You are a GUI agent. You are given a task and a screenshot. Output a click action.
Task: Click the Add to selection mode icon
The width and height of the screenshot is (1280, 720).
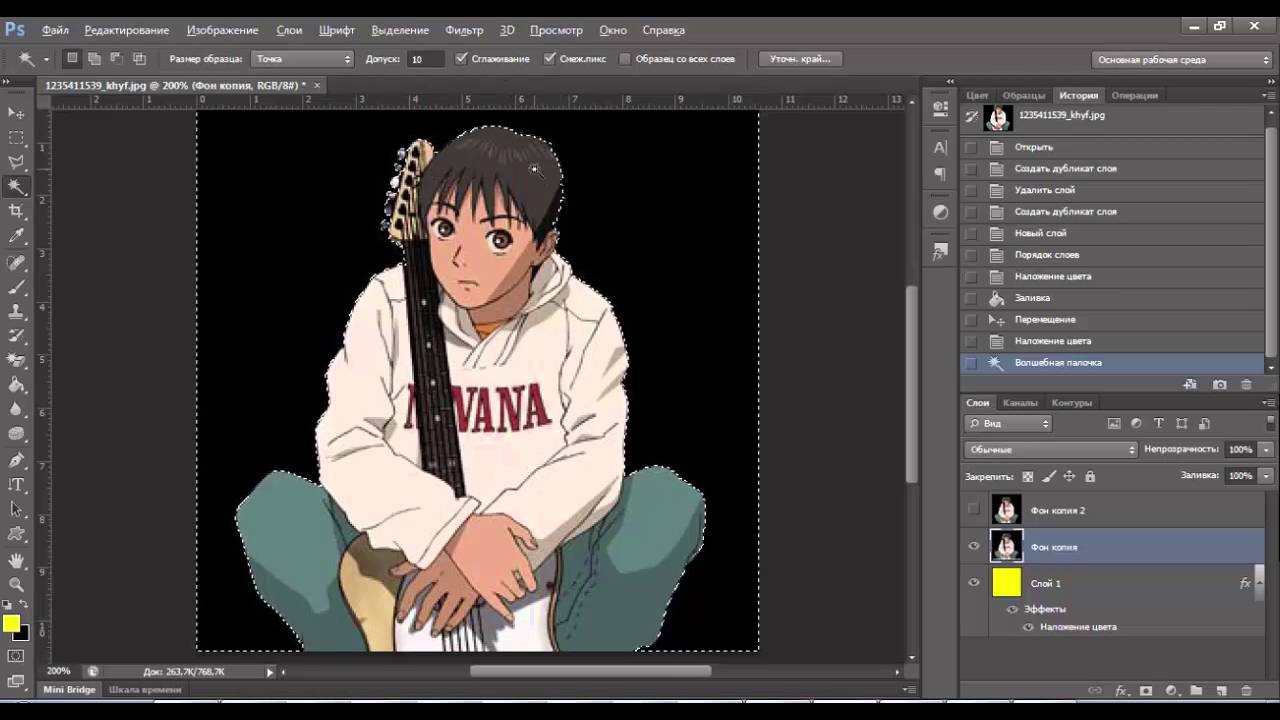pyautogui.click(x=94, y=59)
